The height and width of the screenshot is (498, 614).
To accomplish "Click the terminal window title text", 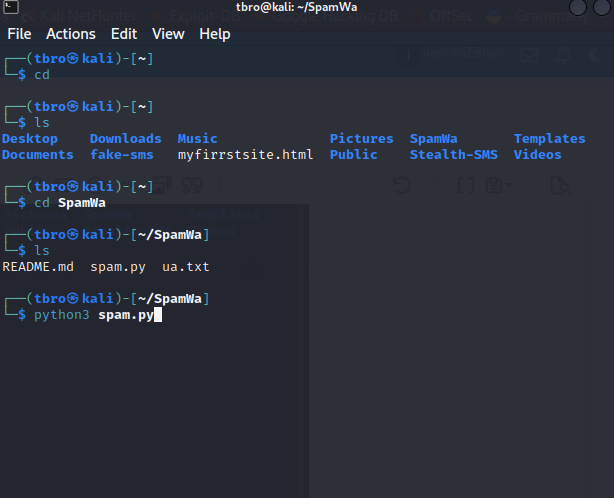I will pyautogui.click(x=296, y=7).
